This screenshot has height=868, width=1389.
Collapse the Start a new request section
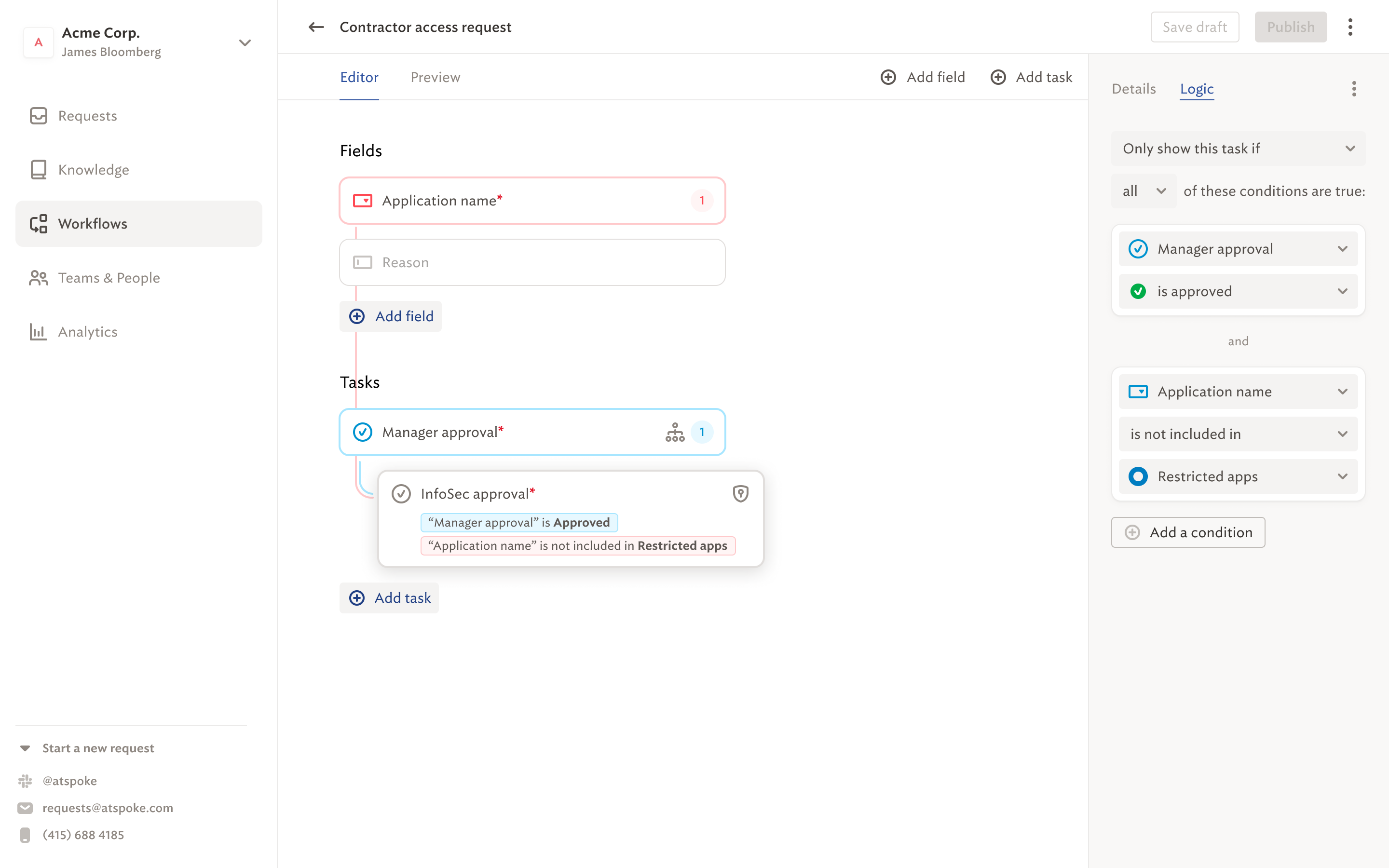coord(25,748)
